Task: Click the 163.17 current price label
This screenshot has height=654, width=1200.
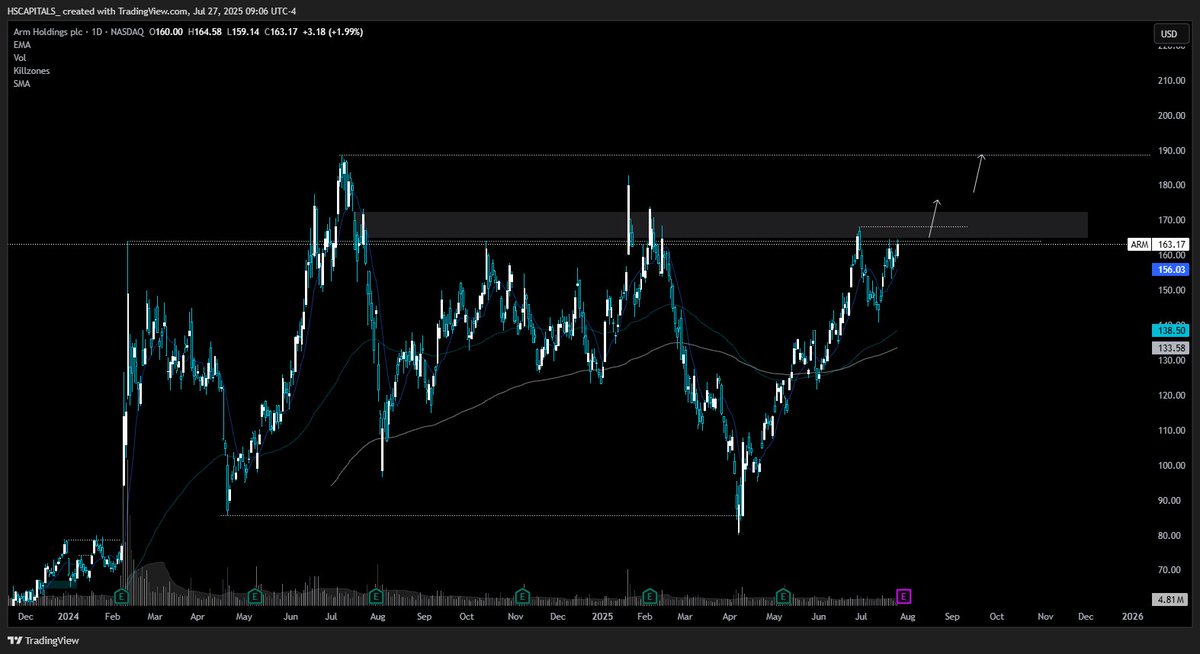Action: point(1170,244)
